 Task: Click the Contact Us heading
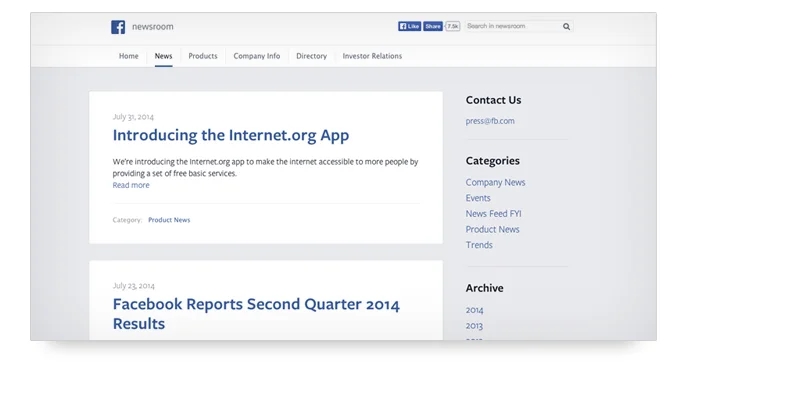click(493, 100)
